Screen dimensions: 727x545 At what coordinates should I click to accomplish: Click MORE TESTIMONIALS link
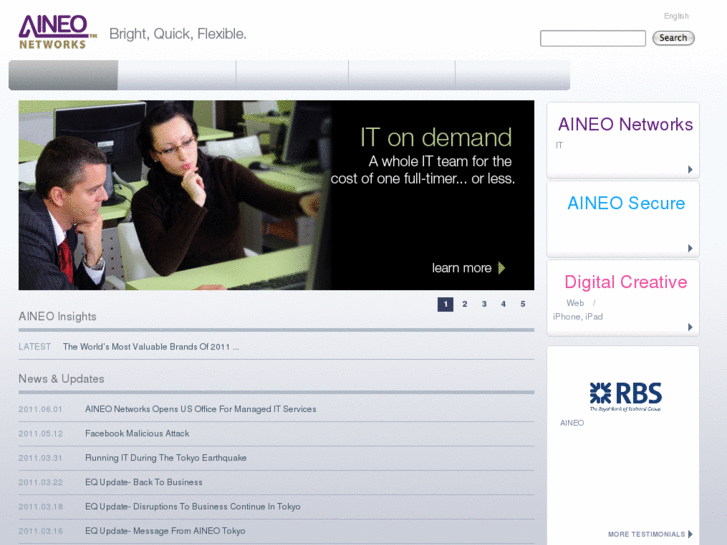[646, 534]
